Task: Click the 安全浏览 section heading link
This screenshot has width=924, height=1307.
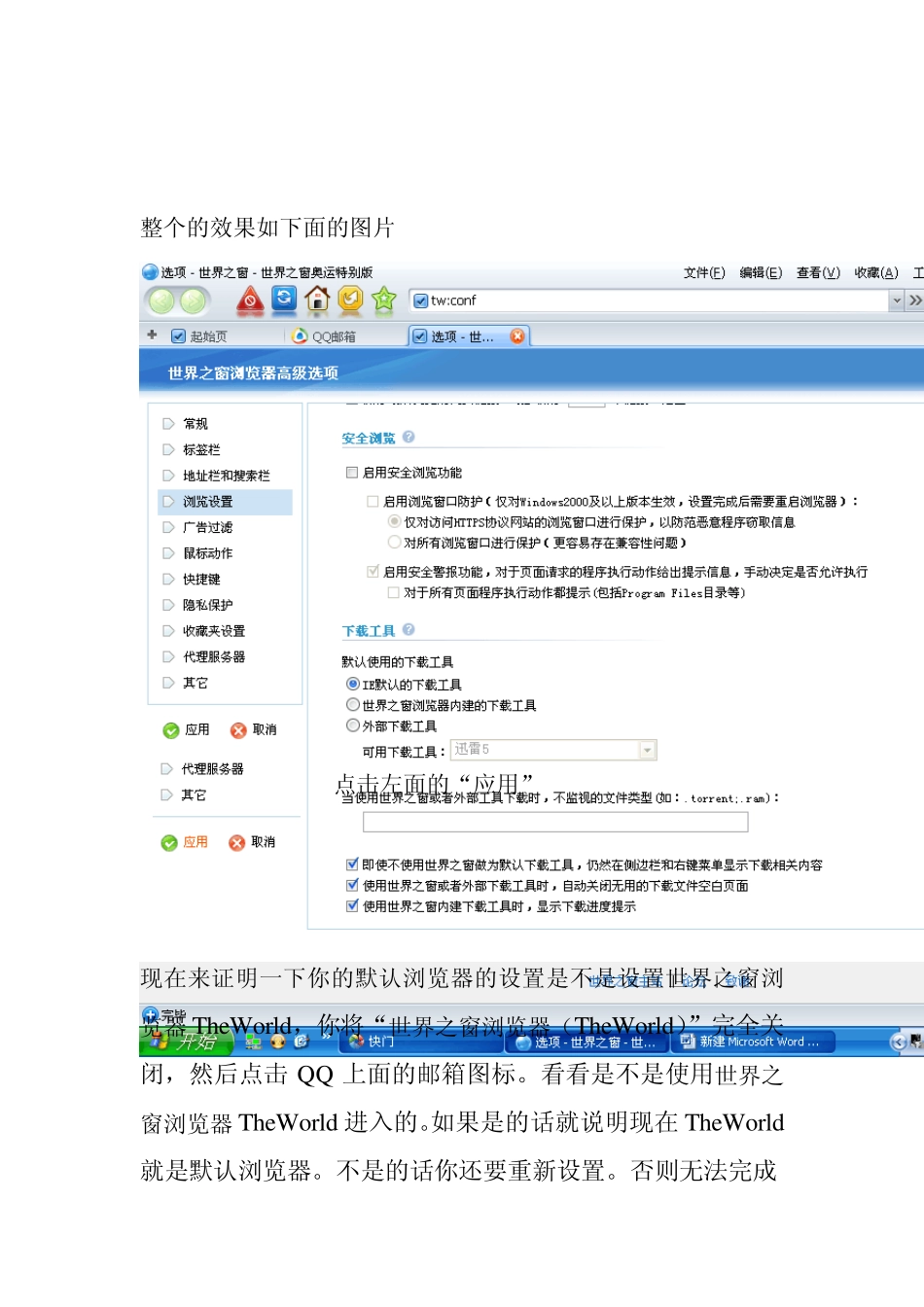Action: point(369,439)
